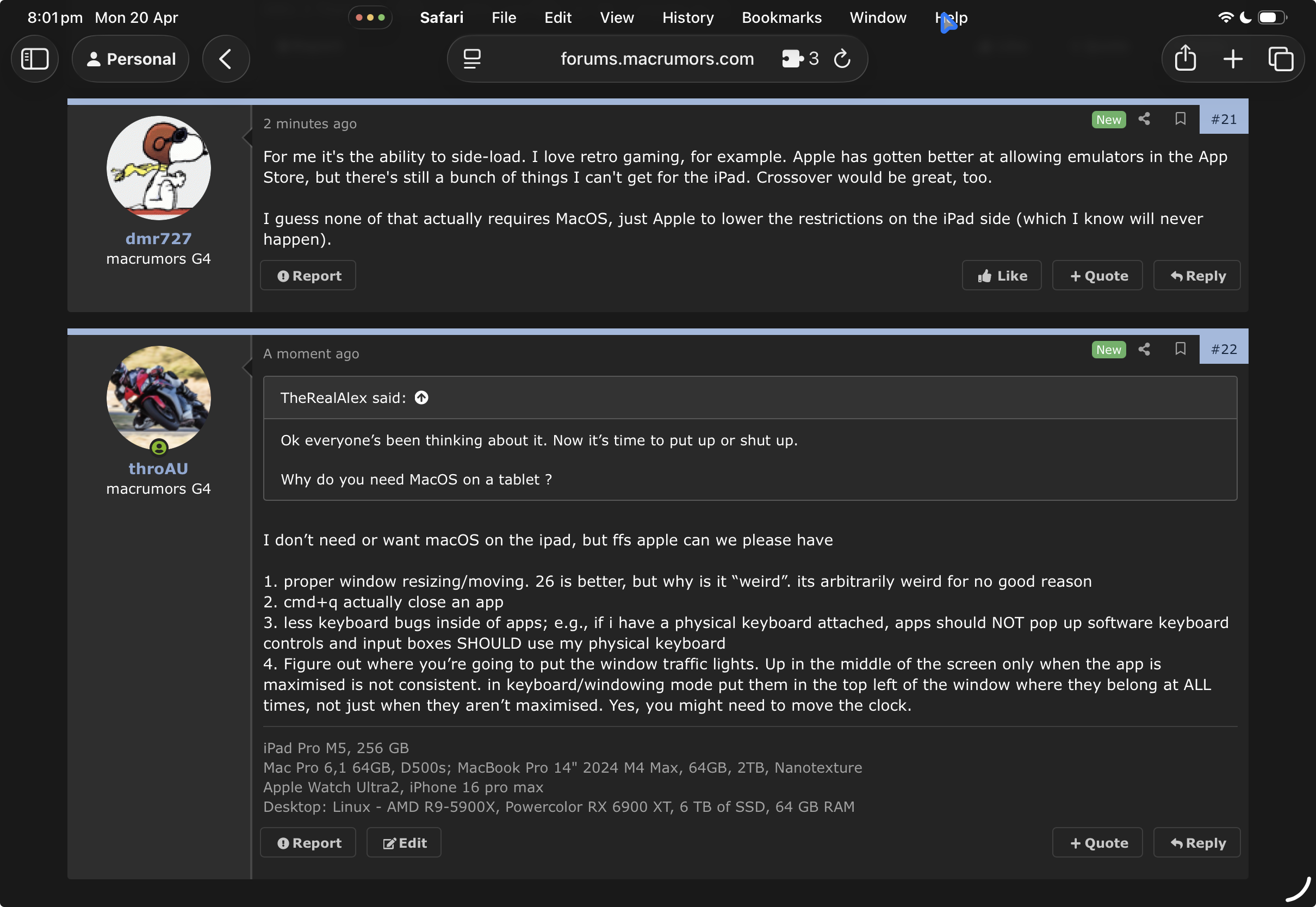The width and height of the screenshot is (1316, 907).
Task: Open the Bookmarks menu
Action: click(781, 17)
